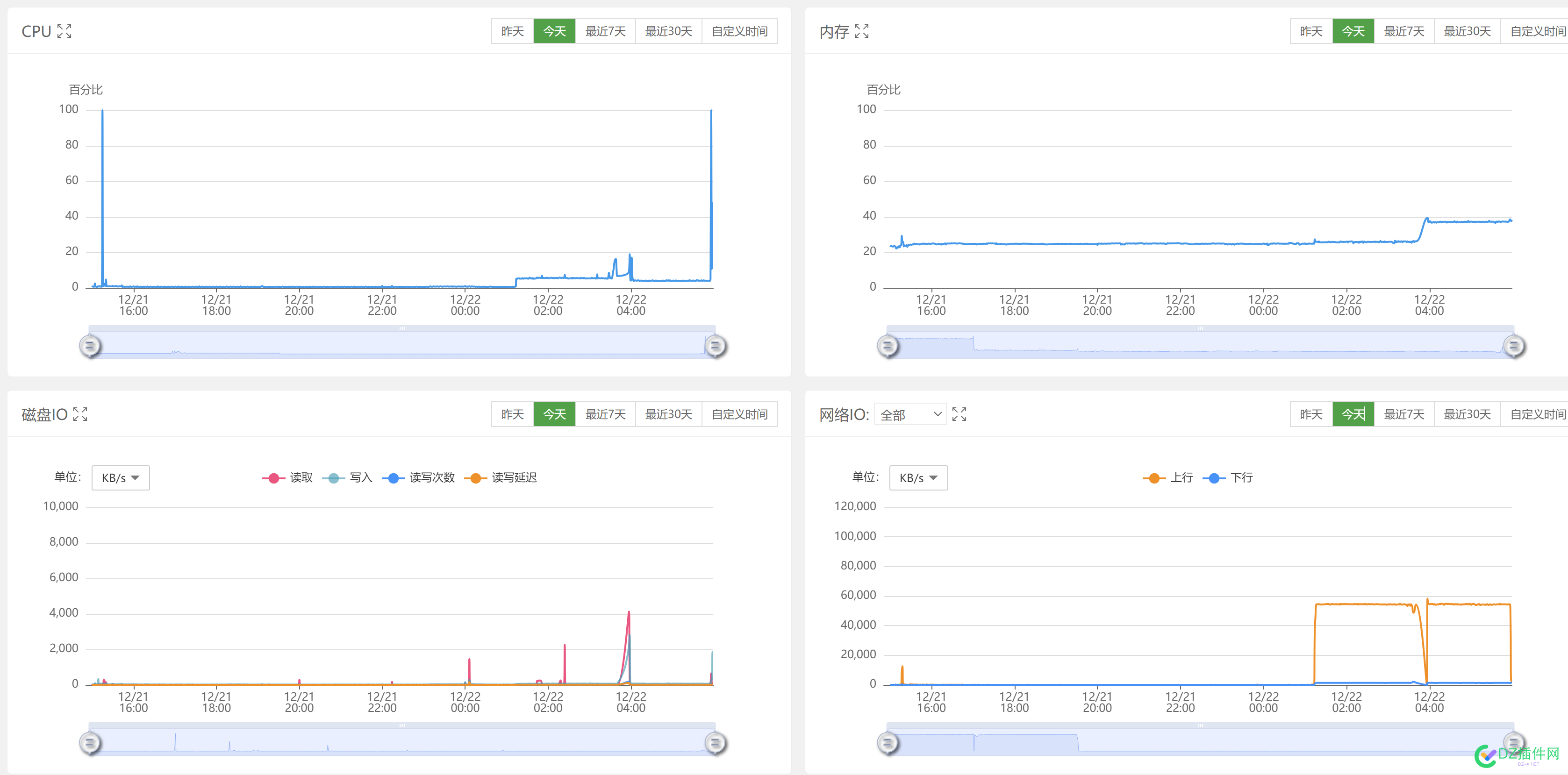This screenshot has height=775, width=1568.
Task: Click the 内存 百分比 axis label
Action: coord(884,89)
